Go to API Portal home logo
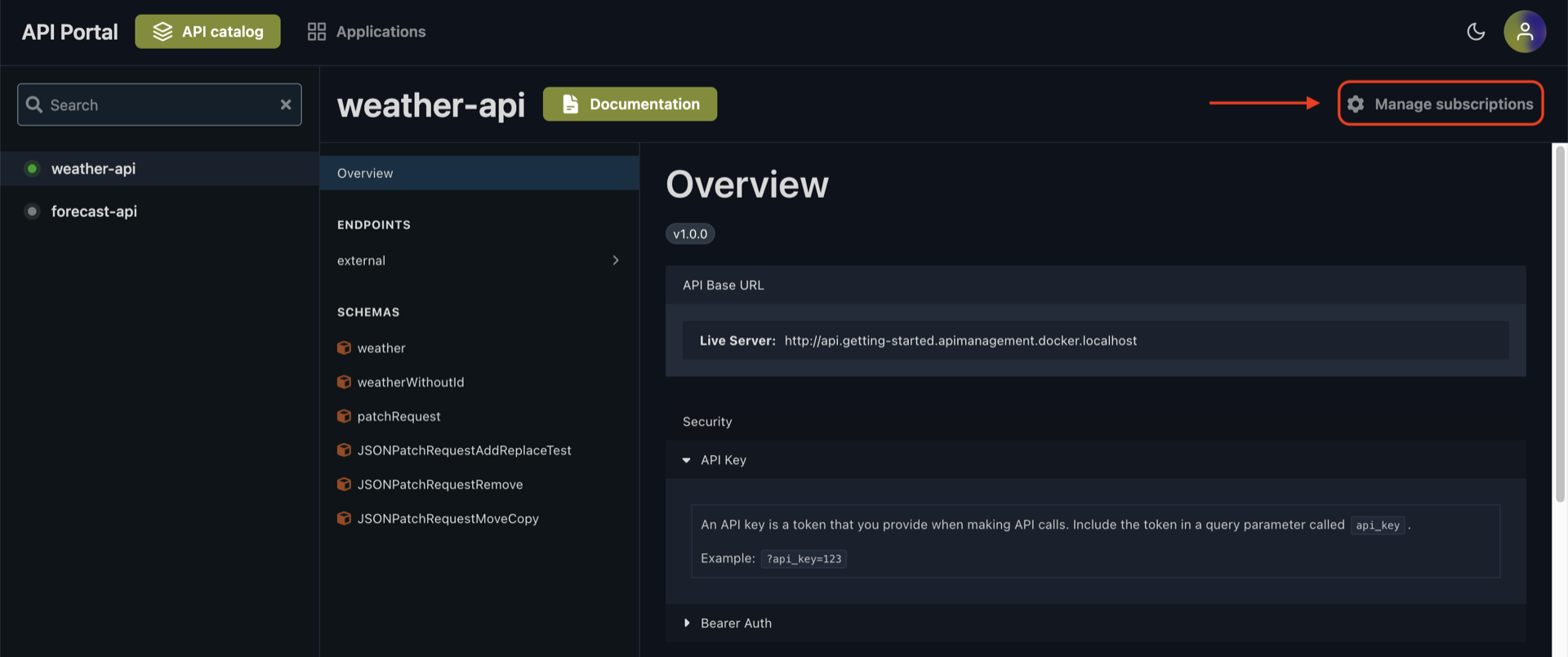 point(69,32)
